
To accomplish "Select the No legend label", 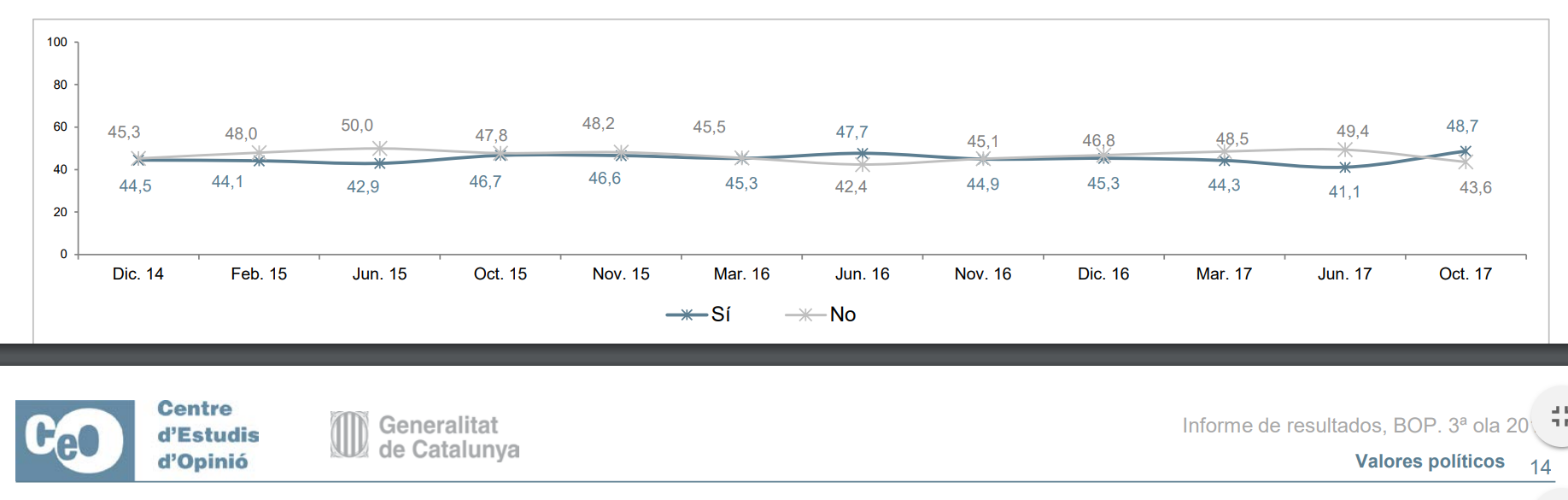I will pyautogui.click(x=843, y=315).
